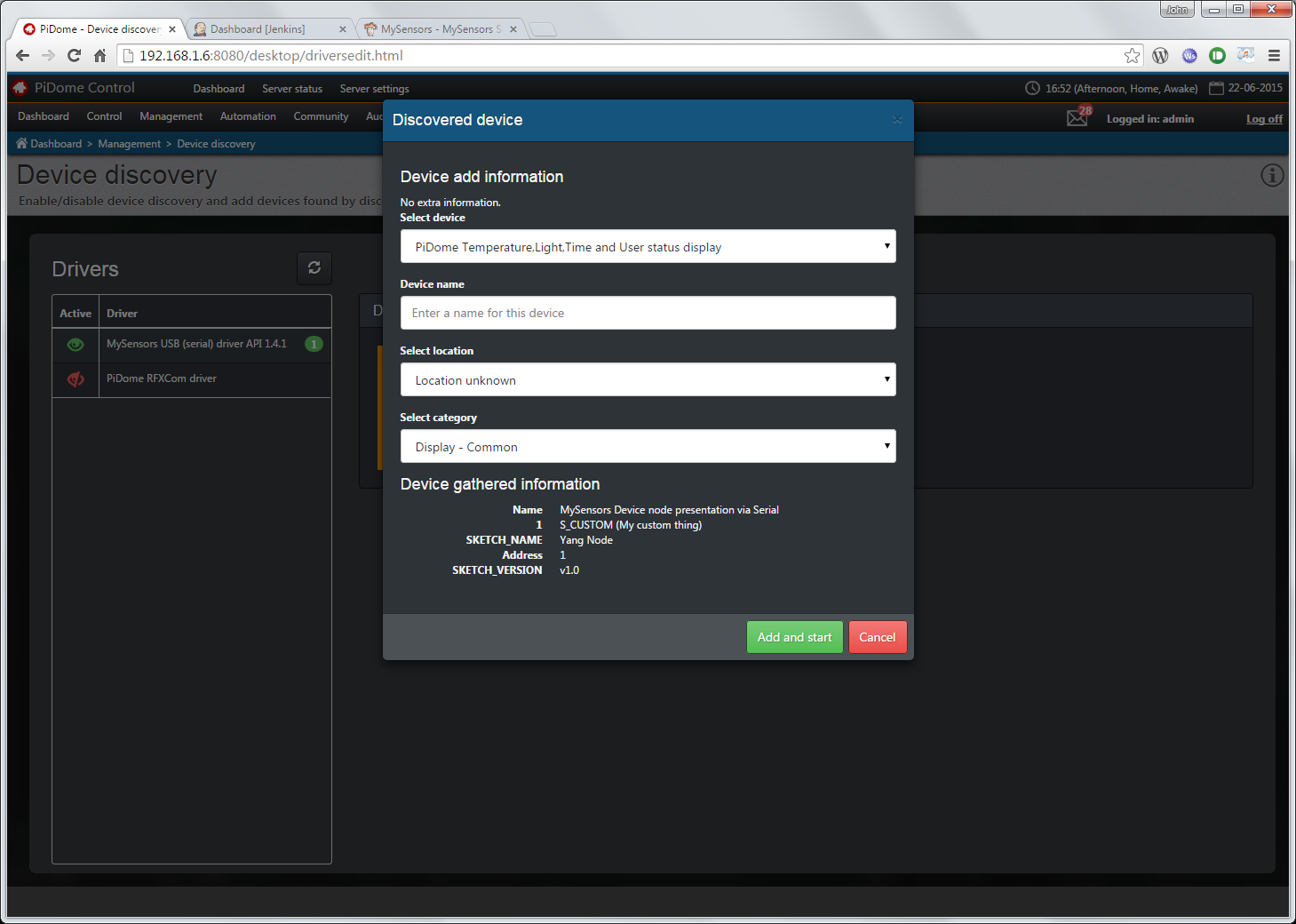Expand the Select location dropdown
The width and height of the screenshot is (1296, 924).
coord(648,380)
